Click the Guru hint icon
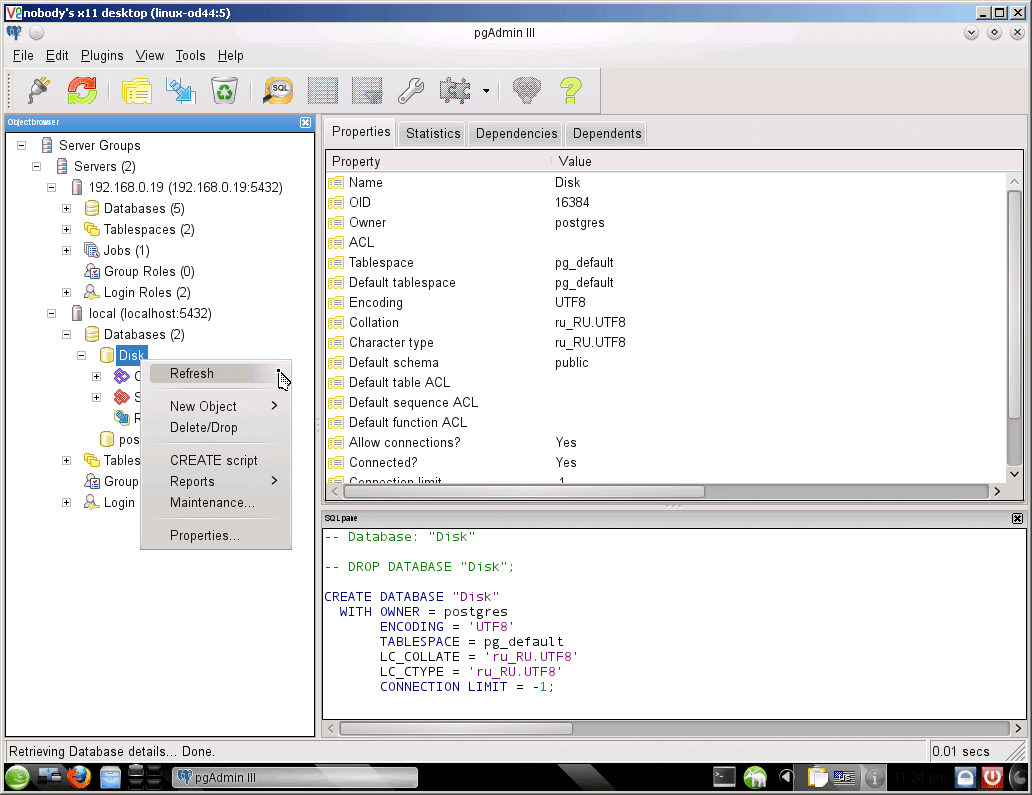1032x795 pixels. (x=527, y=91)
